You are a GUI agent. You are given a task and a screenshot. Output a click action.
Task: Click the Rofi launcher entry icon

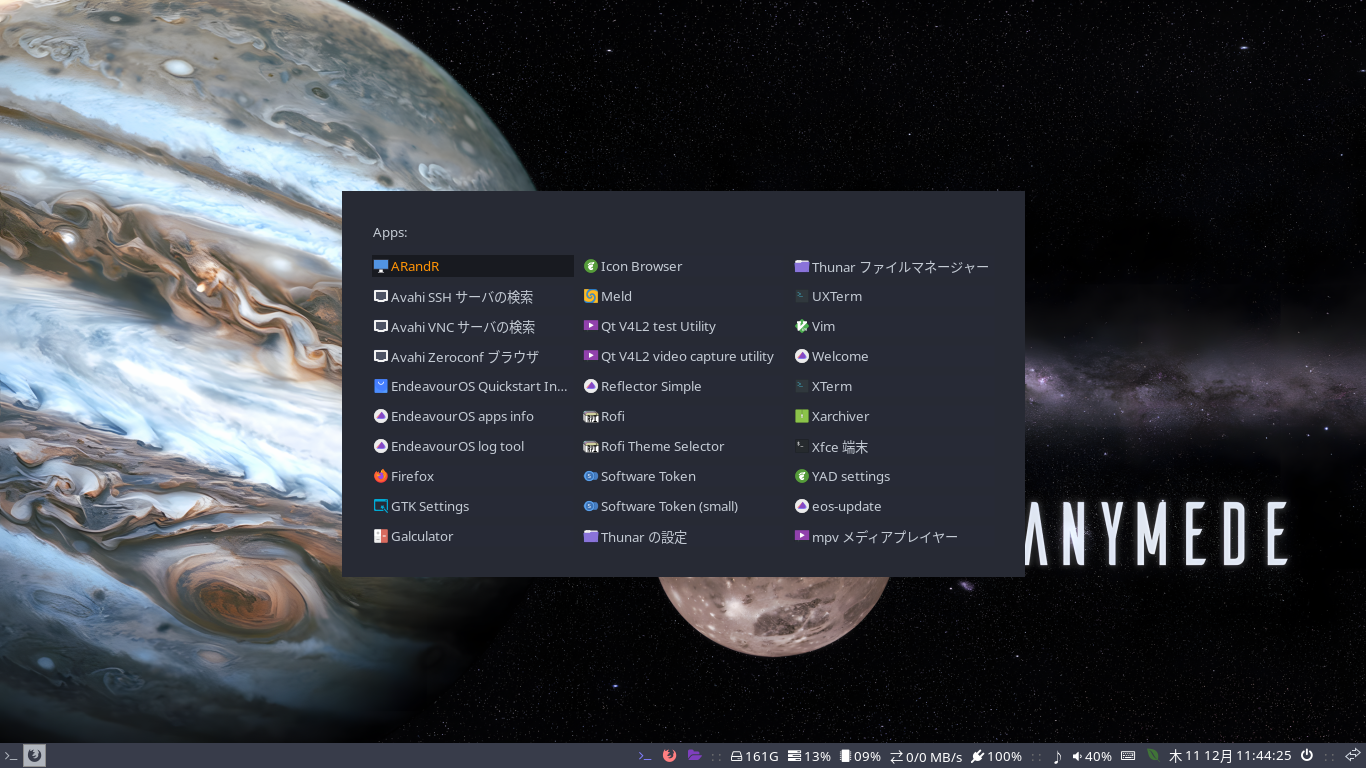(x=591, y=416)
